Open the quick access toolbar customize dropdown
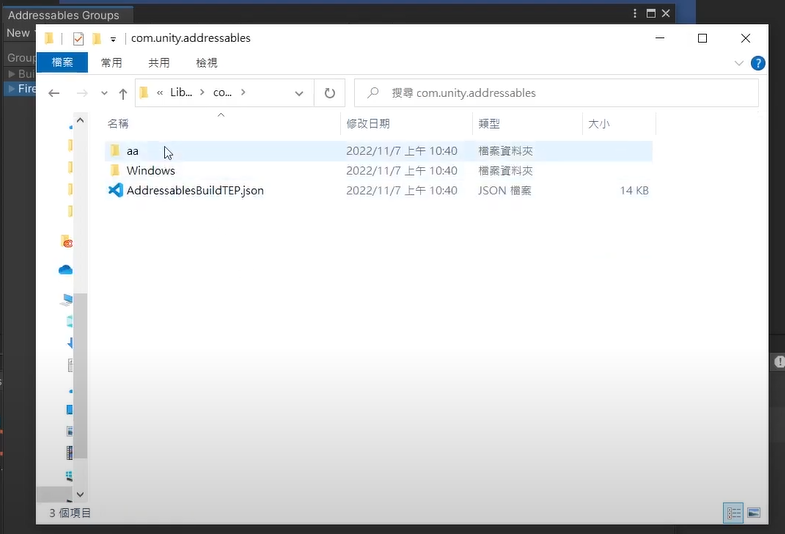Viewport: 785px width, 534px height. point(113,39)
